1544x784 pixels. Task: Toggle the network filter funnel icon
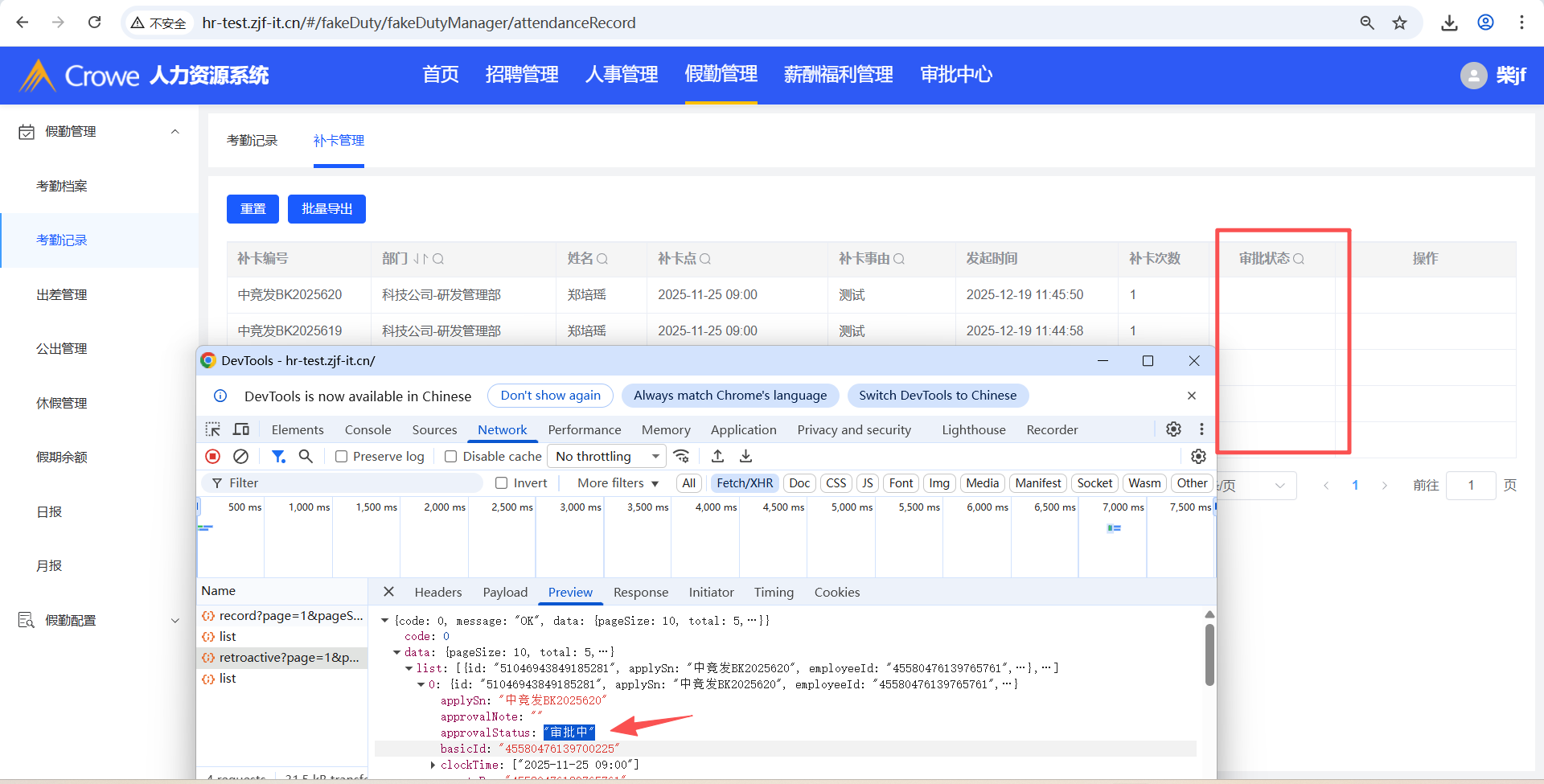pyautogui.click(x=278, y=457)
